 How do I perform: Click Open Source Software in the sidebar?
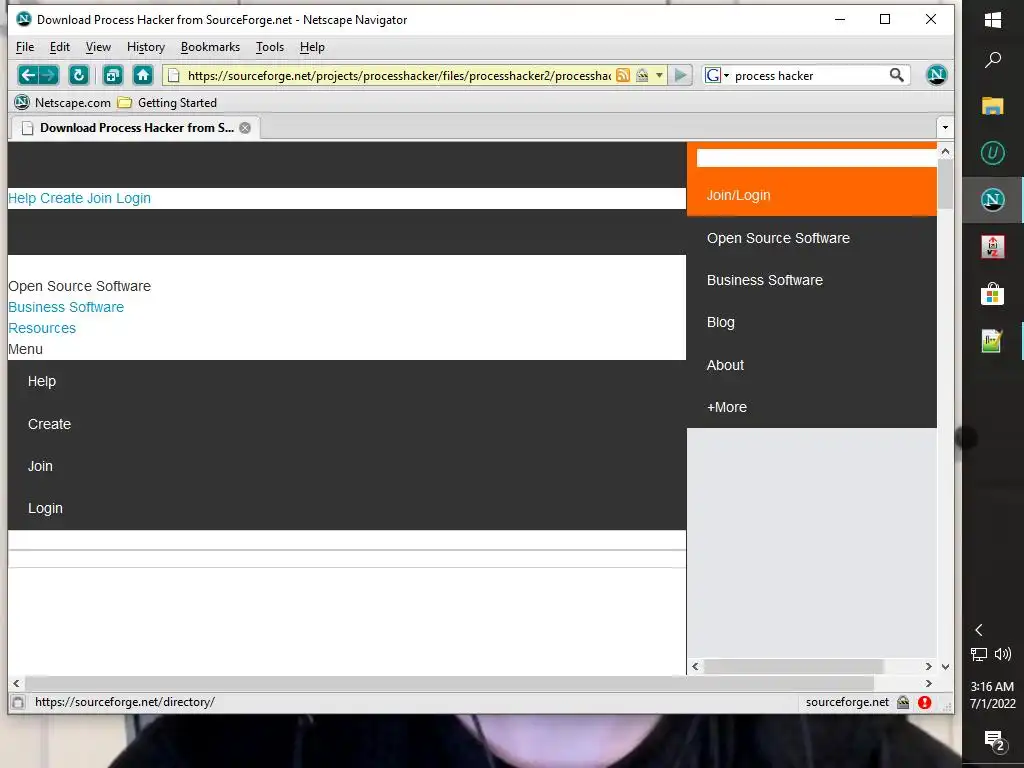778,238
